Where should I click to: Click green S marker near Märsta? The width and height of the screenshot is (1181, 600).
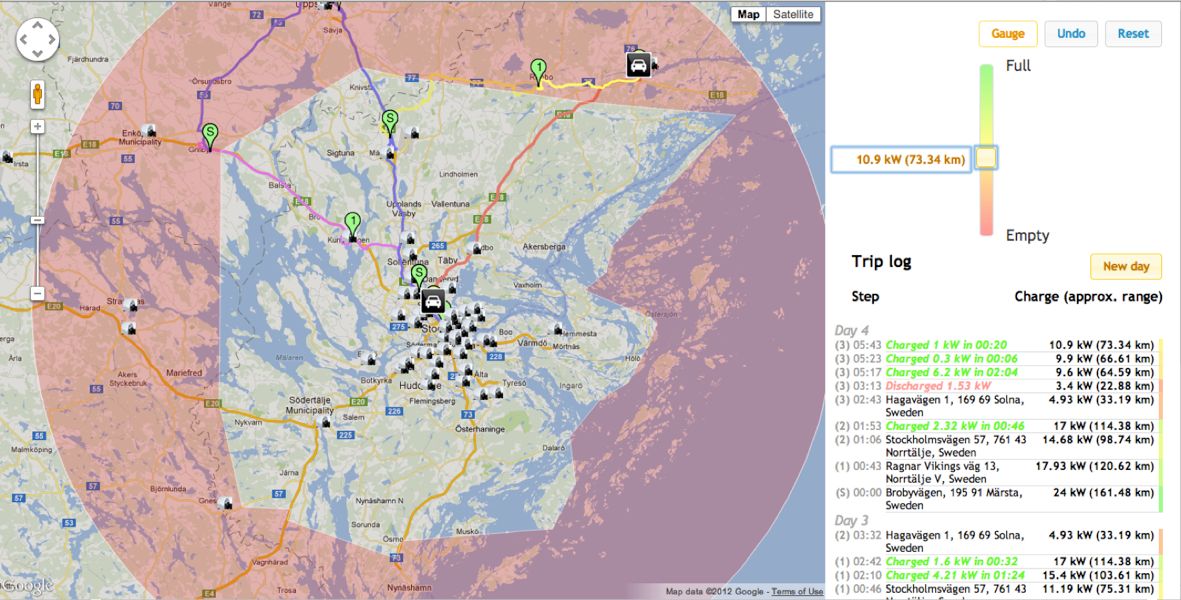click(x=389, y=121)
